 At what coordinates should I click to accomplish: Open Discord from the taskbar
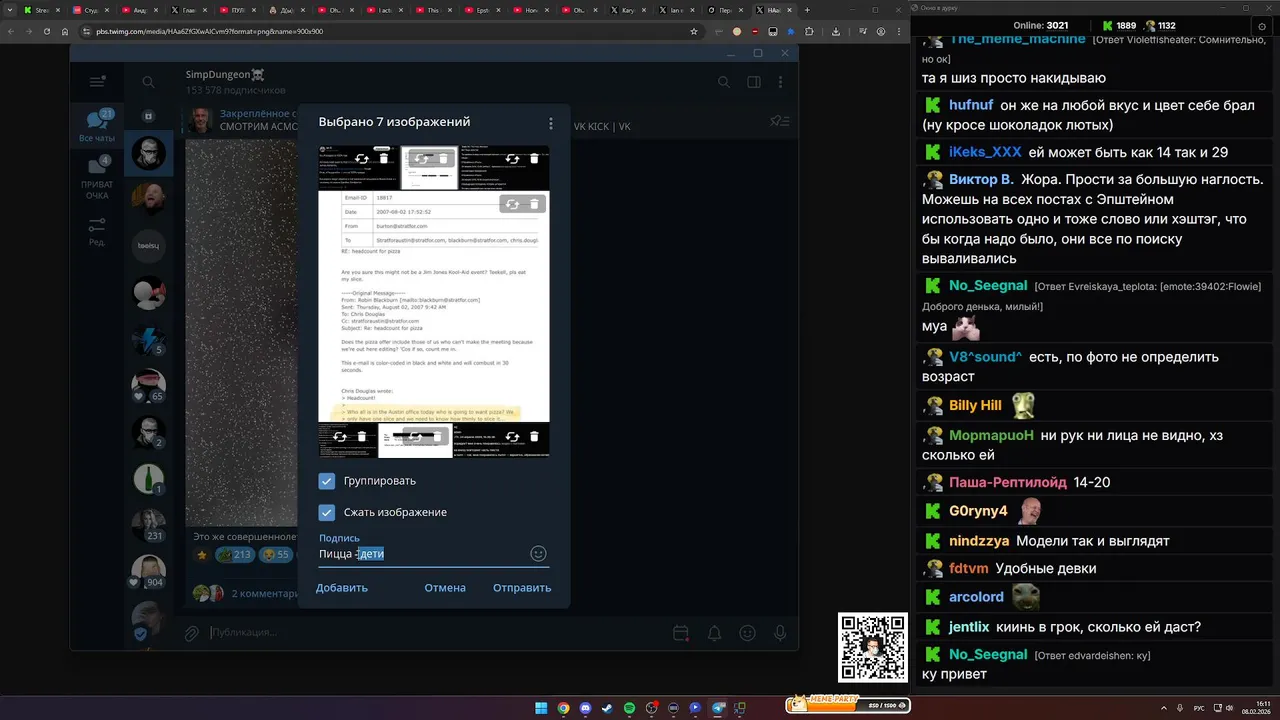pos(585,708)
